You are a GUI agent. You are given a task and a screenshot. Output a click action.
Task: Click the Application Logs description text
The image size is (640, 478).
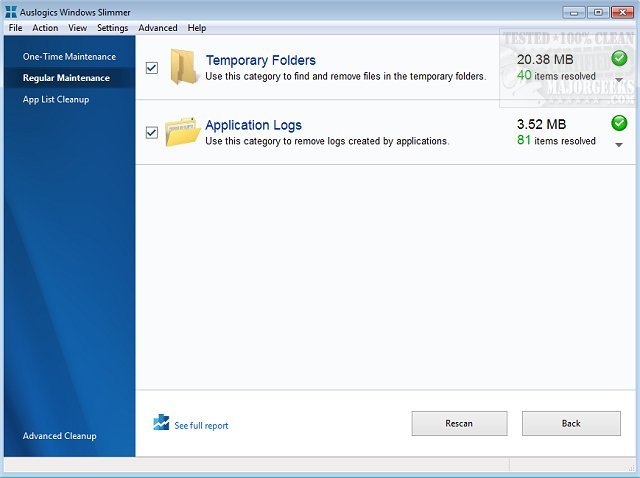(327, 141)
